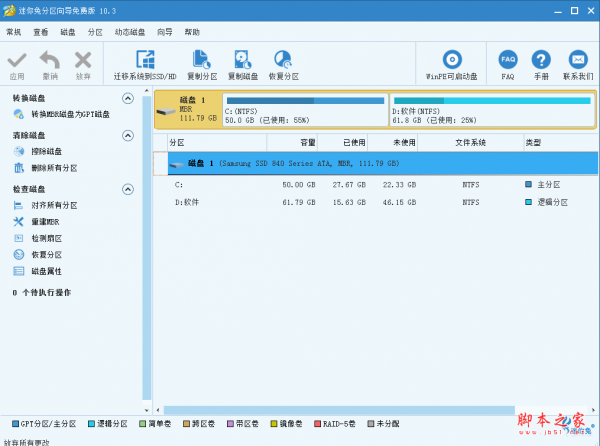Select Disk 1 Samsung SSD 840 row
This screenshot has height=446, width=600.
point(383,163)
